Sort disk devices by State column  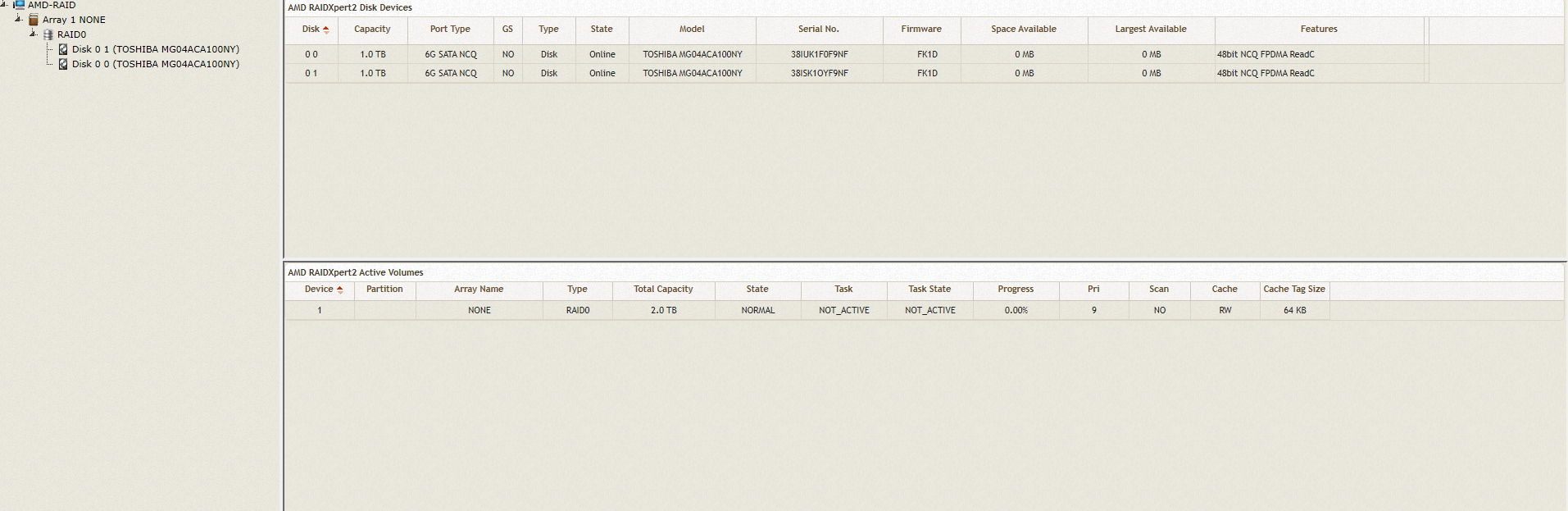point(602,30)
